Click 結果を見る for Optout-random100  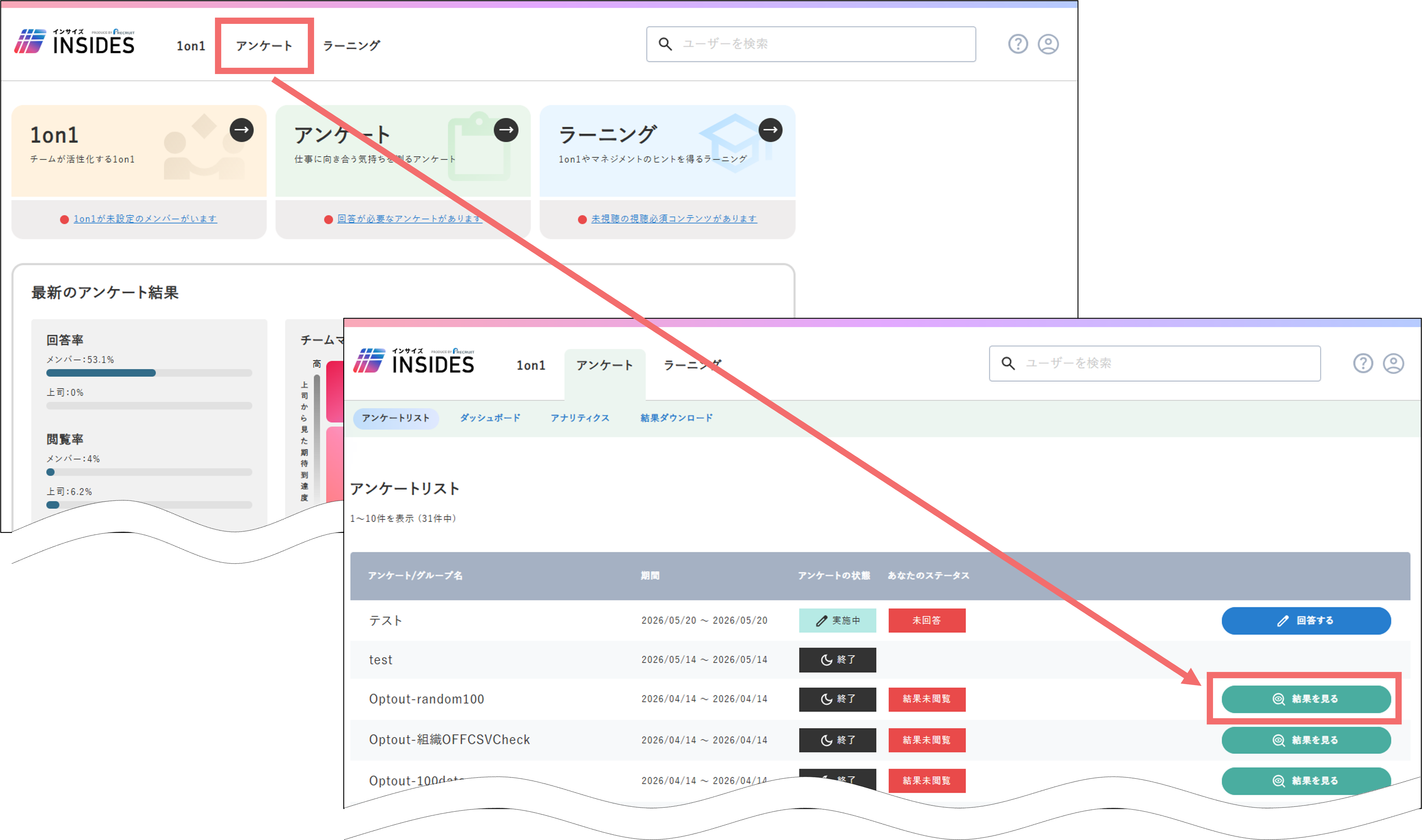click(x=1306, y=699)
